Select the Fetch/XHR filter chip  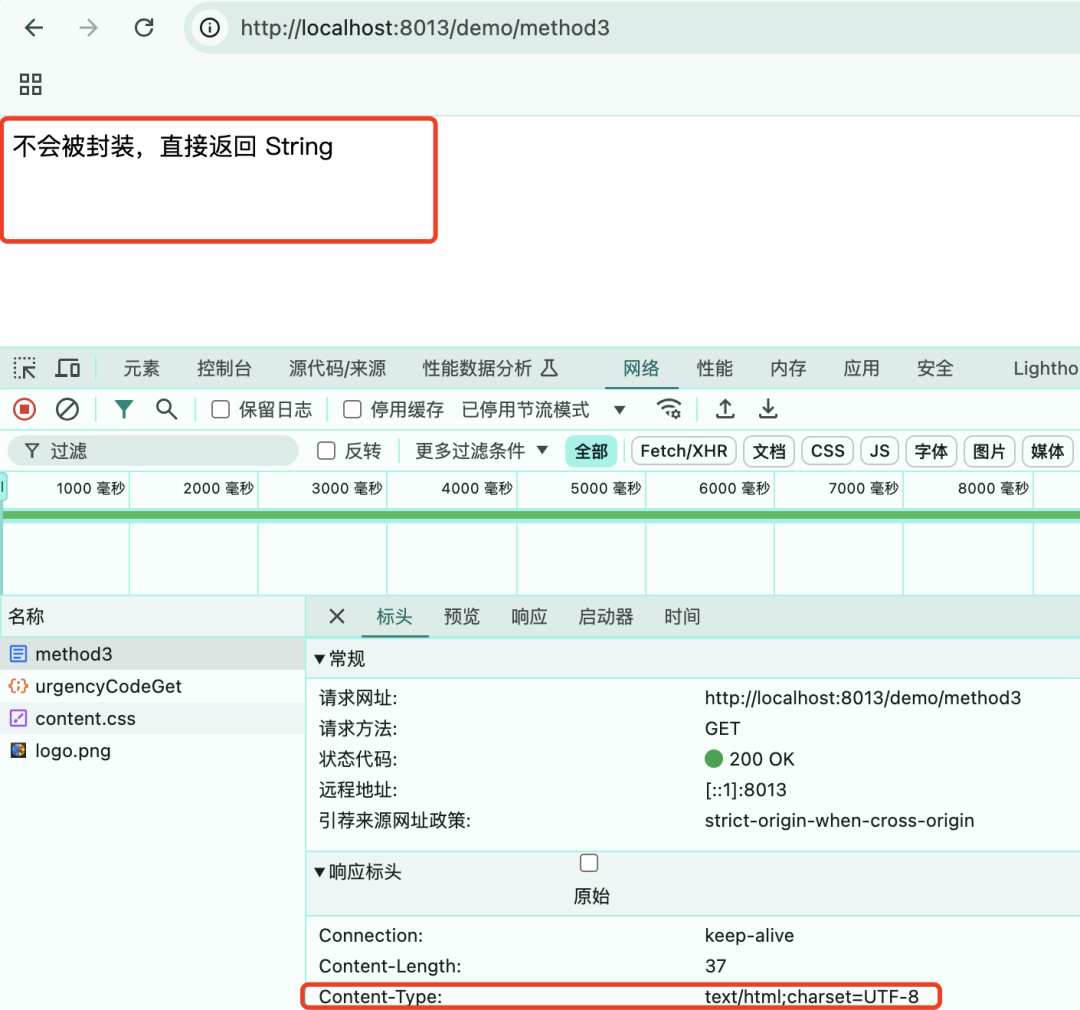click(x=683, y=451)
